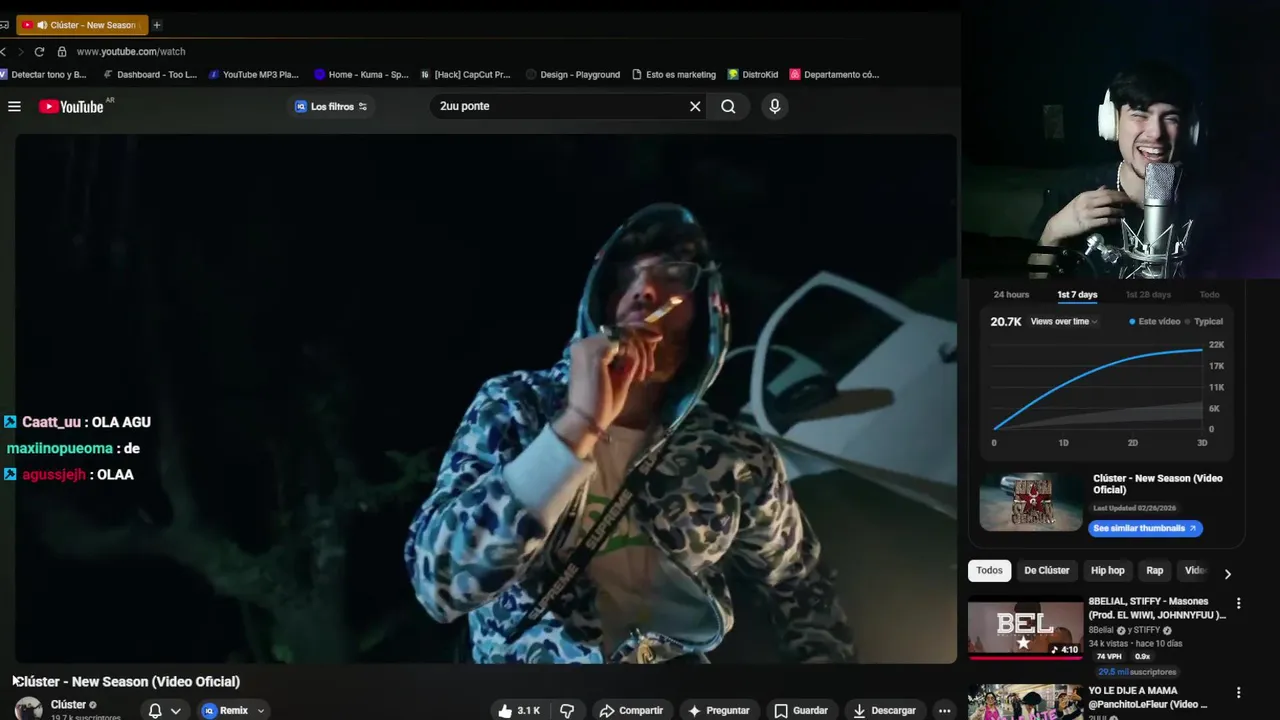Select the De Clúster filter chip

pyautogui.click(x=1046, y=571)
